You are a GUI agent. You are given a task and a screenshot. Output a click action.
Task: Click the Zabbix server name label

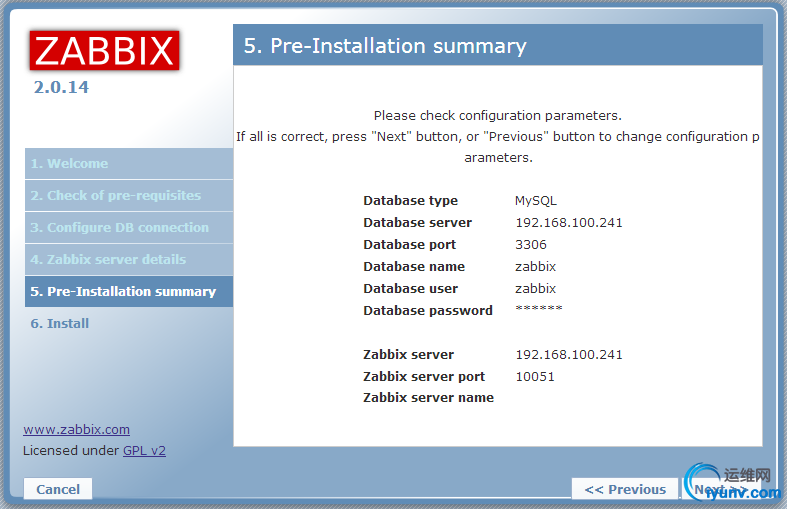point(429,398)
